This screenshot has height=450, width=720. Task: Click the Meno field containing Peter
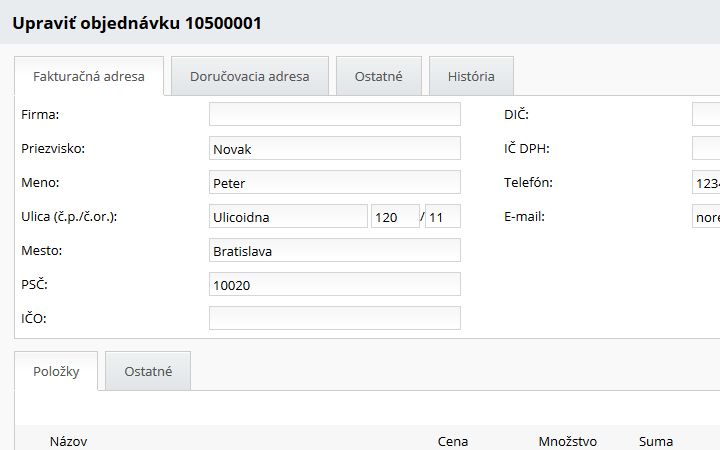point(334,182)
